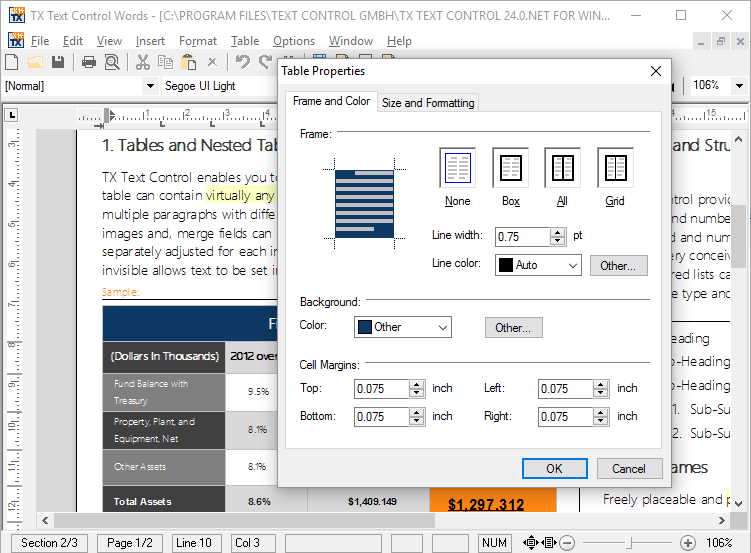Screen dimensions: 751x553
Task: Open Print Preview from the toolbar
Action: pyautogui.click(x=112, y=62)
